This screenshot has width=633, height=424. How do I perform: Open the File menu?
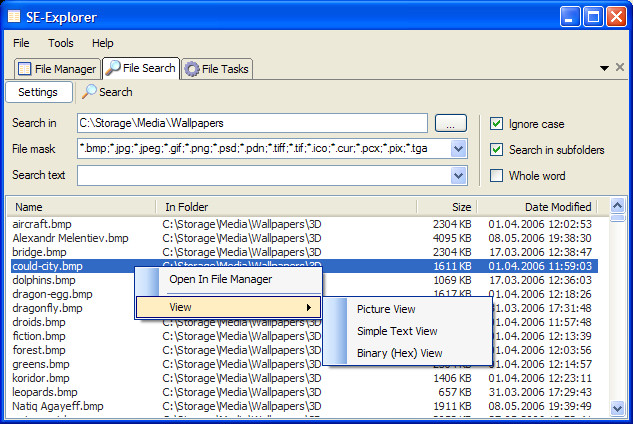(21, 43)
